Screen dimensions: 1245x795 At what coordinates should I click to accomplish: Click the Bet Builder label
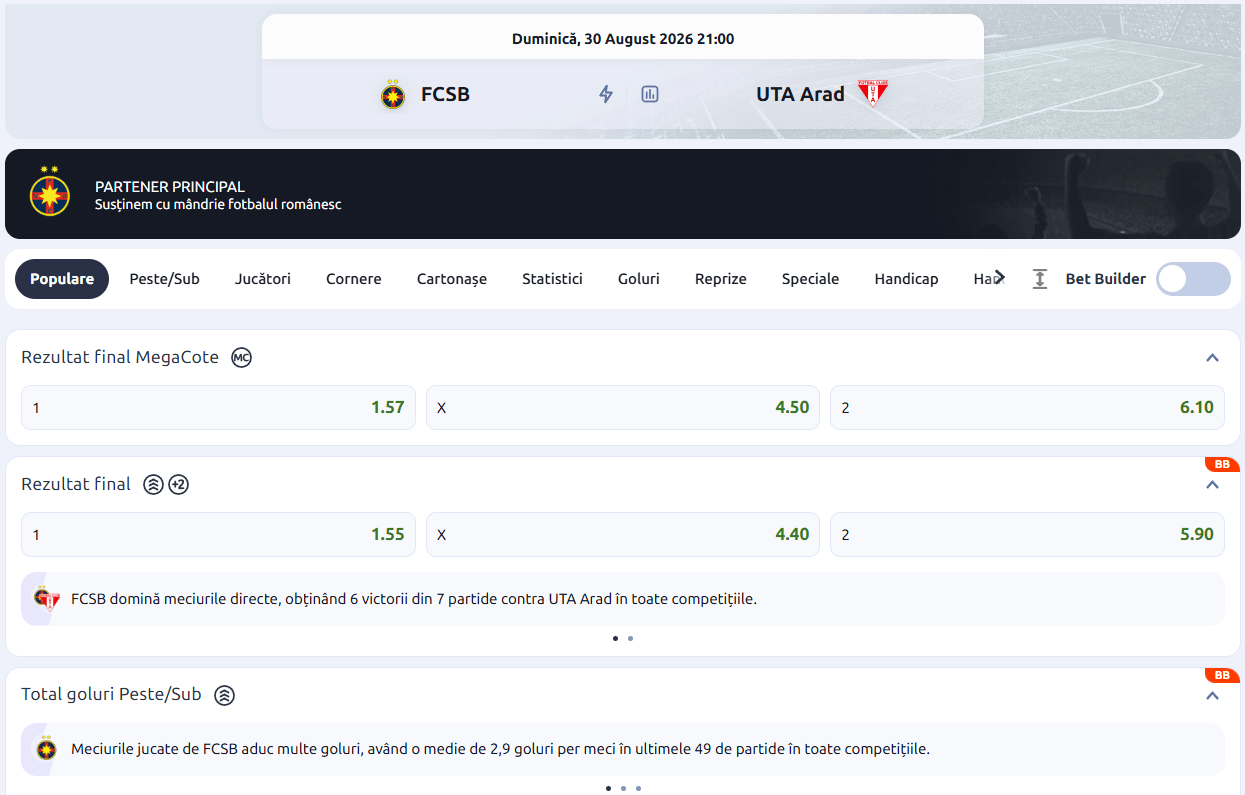1106,279
